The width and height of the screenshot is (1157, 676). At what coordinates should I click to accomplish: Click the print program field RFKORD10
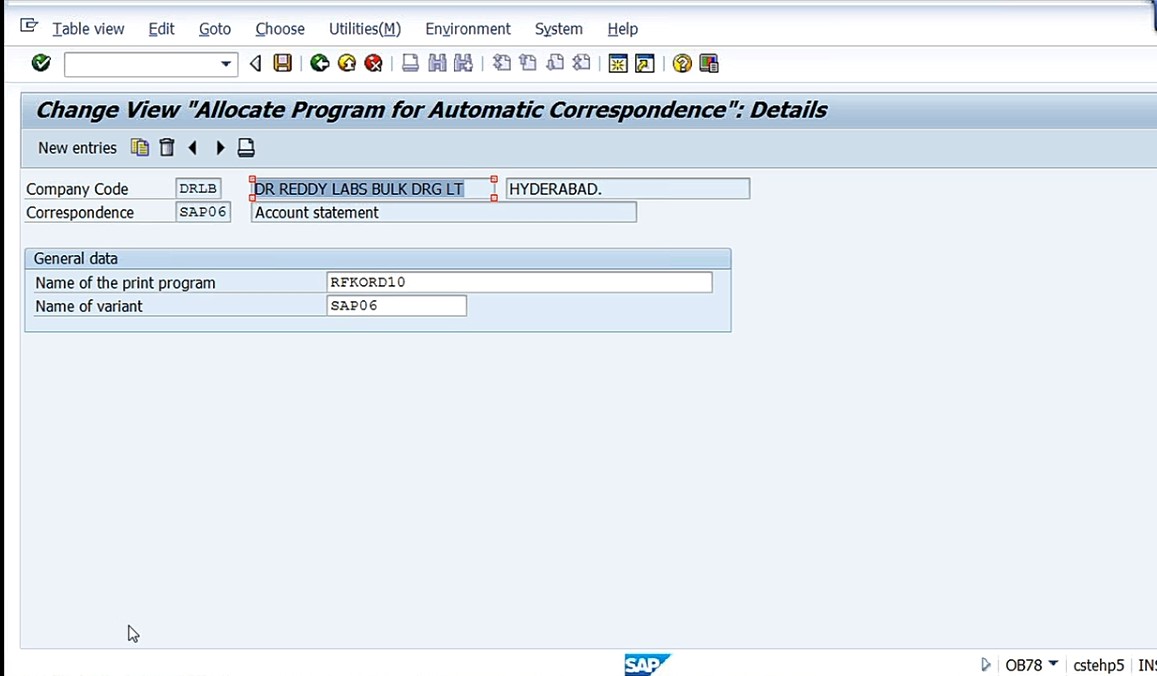pyautogui.click(x=519, y=282)
